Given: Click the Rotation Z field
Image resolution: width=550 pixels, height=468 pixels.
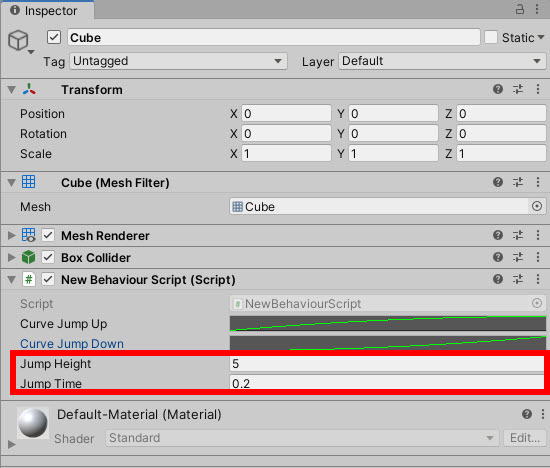Looking at the screenshot, I should [501, 134].
